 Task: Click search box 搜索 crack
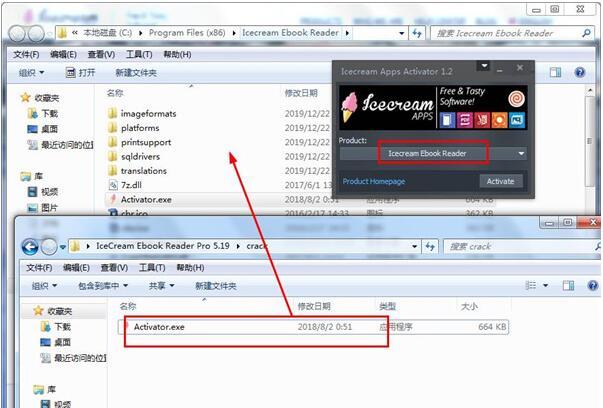pyautogui.click(x=522, y=246)
